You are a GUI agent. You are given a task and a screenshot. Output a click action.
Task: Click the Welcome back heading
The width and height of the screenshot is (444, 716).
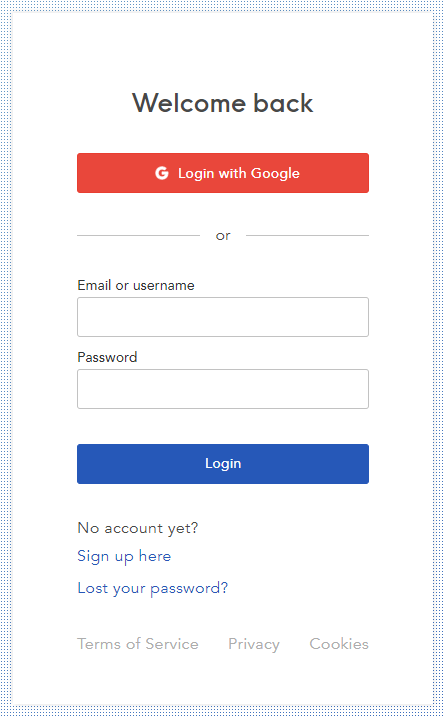point(223,103)
